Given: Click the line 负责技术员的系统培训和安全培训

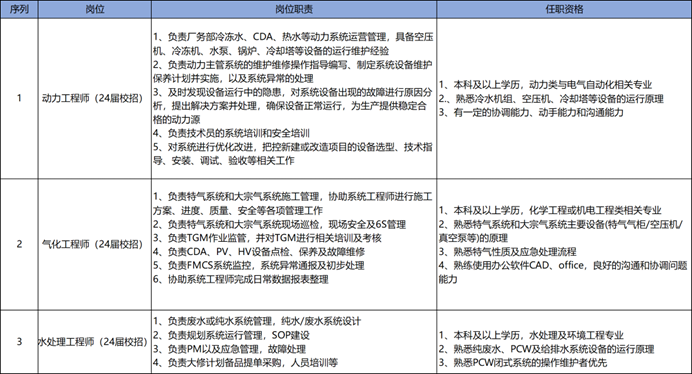Looking at the screenshot, I should (x=231, y=133).
